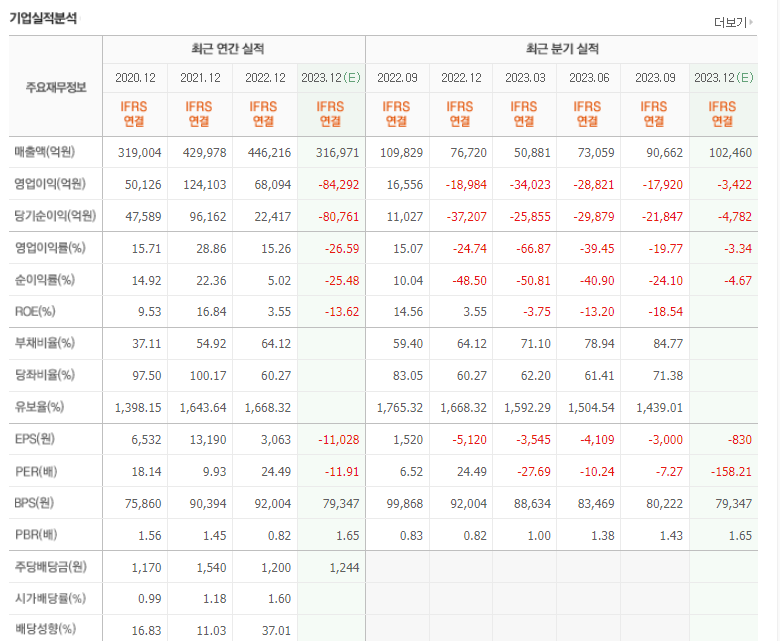
Task: Click quarterly column header 2023.09
Action: tap(655, 78)
